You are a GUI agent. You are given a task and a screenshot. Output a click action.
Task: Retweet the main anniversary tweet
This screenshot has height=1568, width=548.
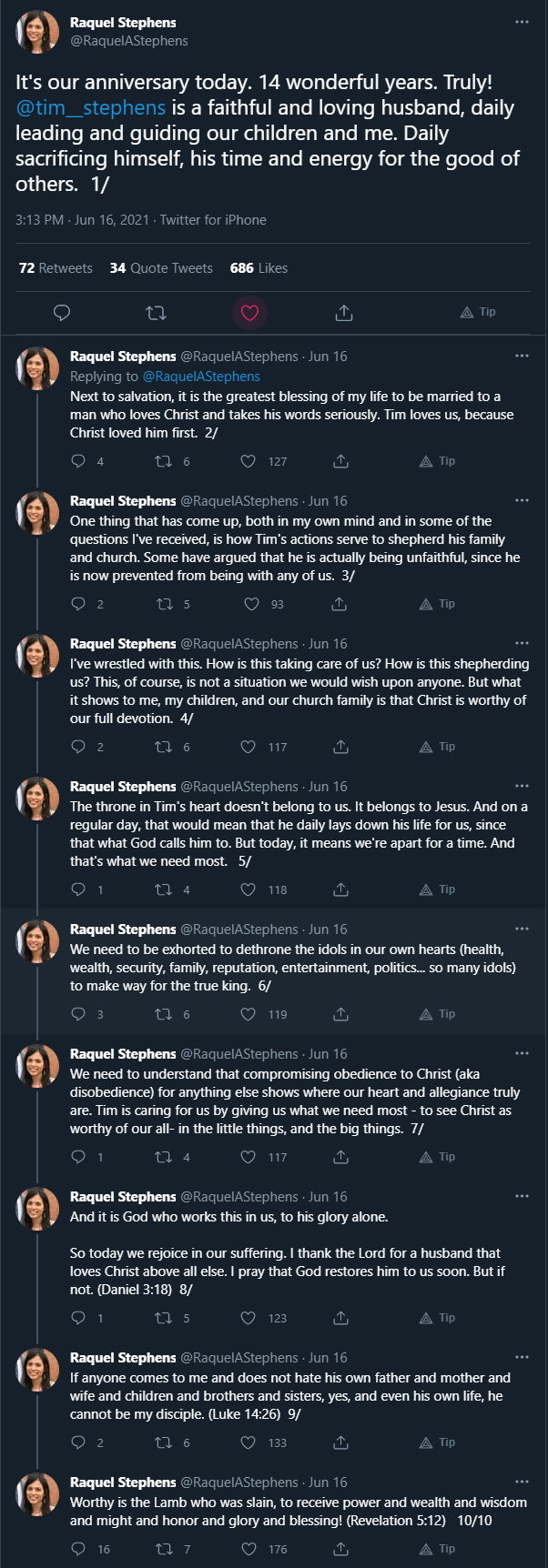pos(156,313)
